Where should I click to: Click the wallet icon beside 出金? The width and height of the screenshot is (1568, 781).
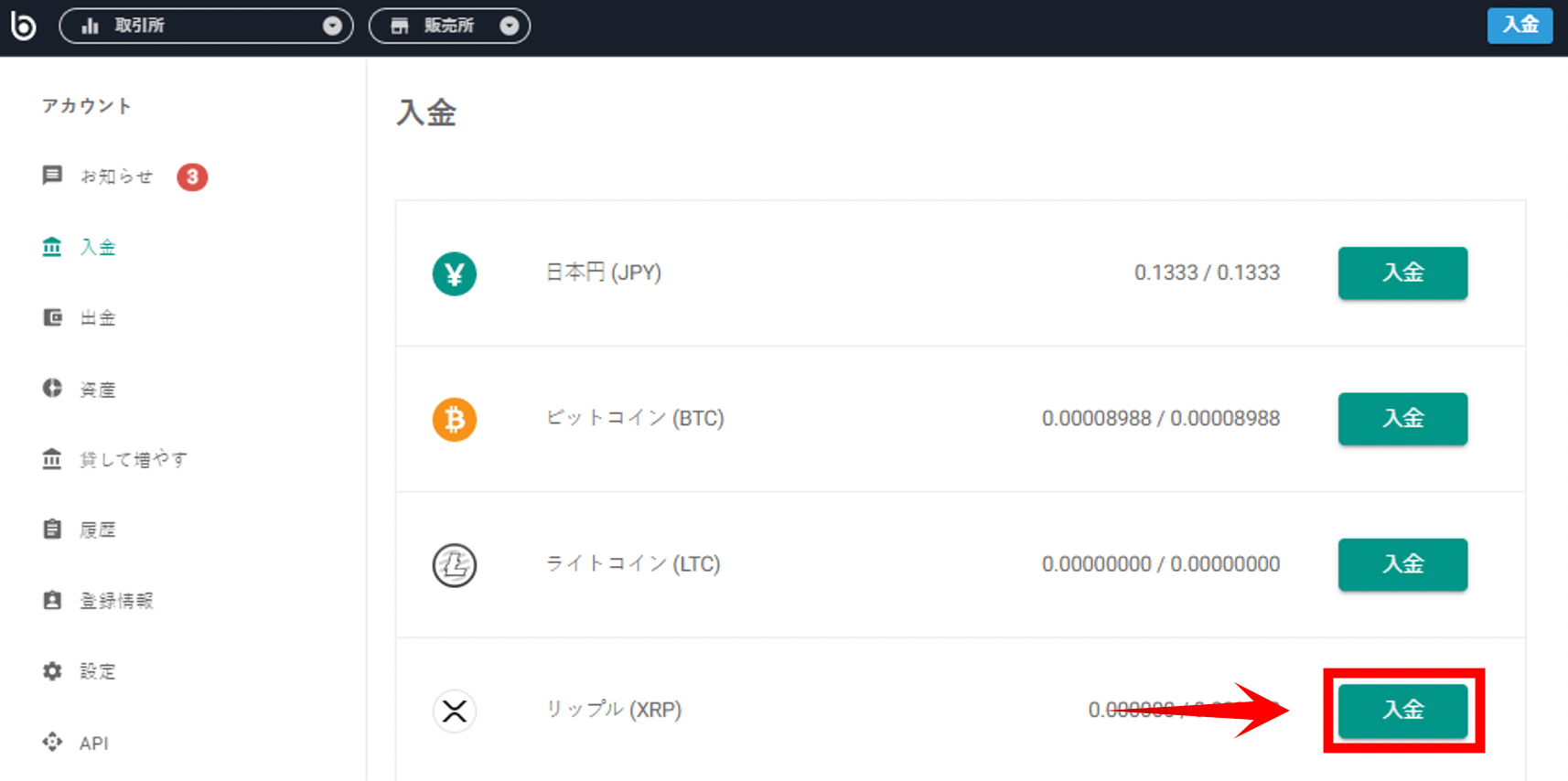[x=52, y=317]
